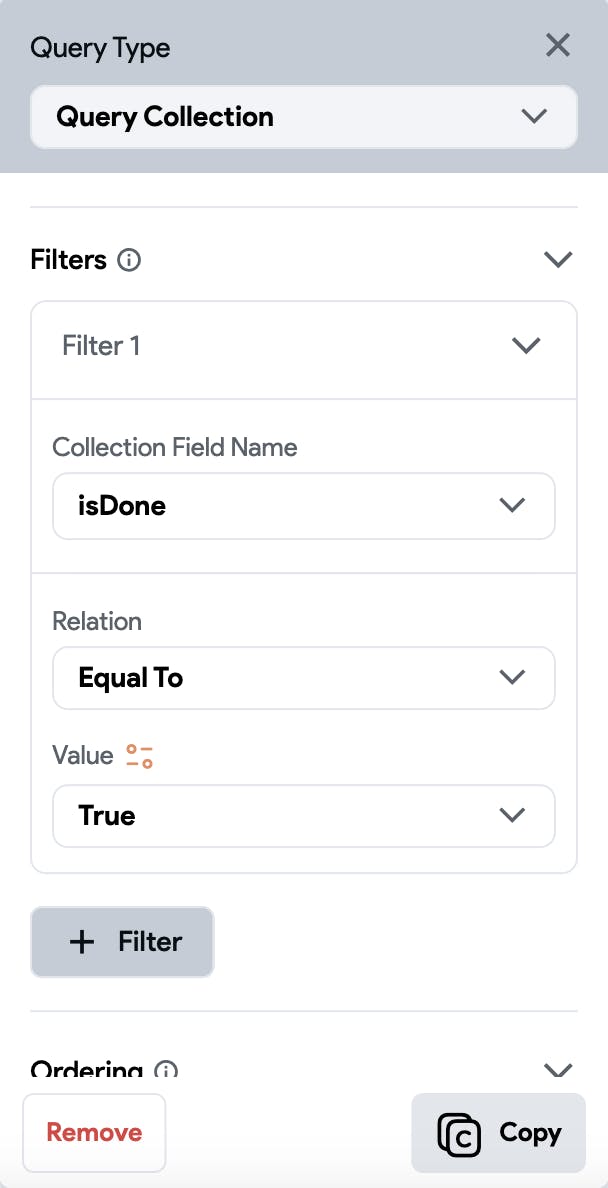Show info tooltip next to Filters
This screenshot has width=608, height=1188.
point(129,260)
